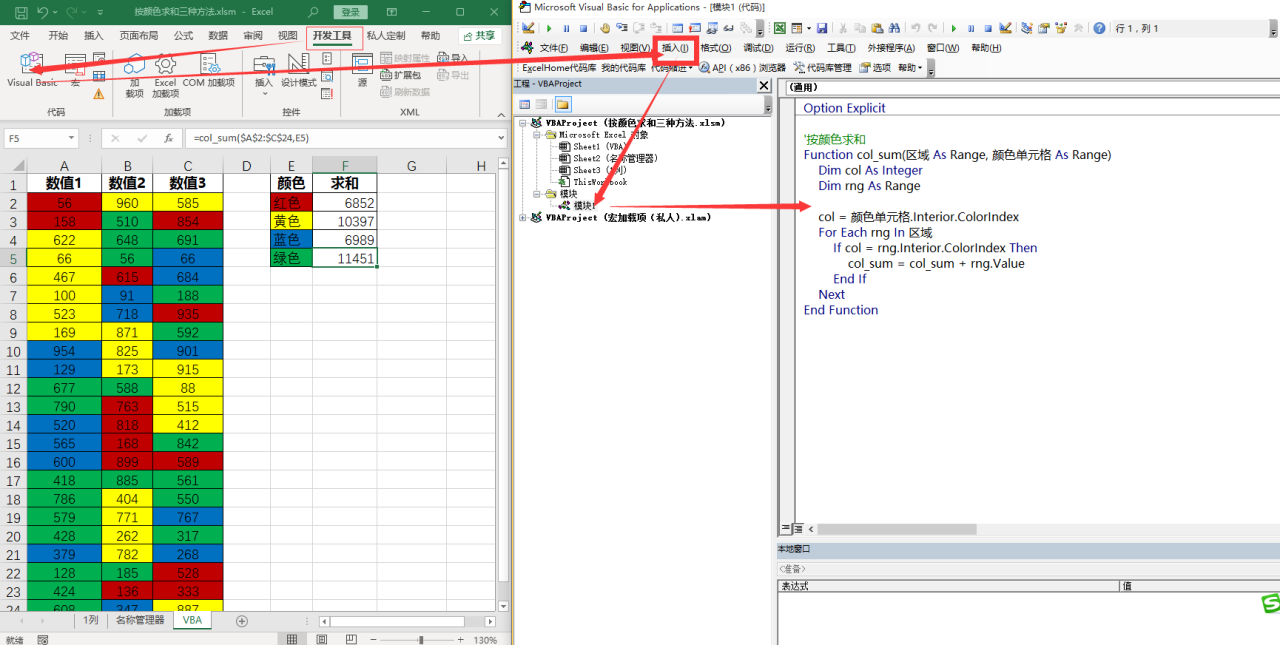The width and height of the screenshot is (1280, 645).
Task: Add a new sheet with plus button
Action: click(x=241, y=621)
